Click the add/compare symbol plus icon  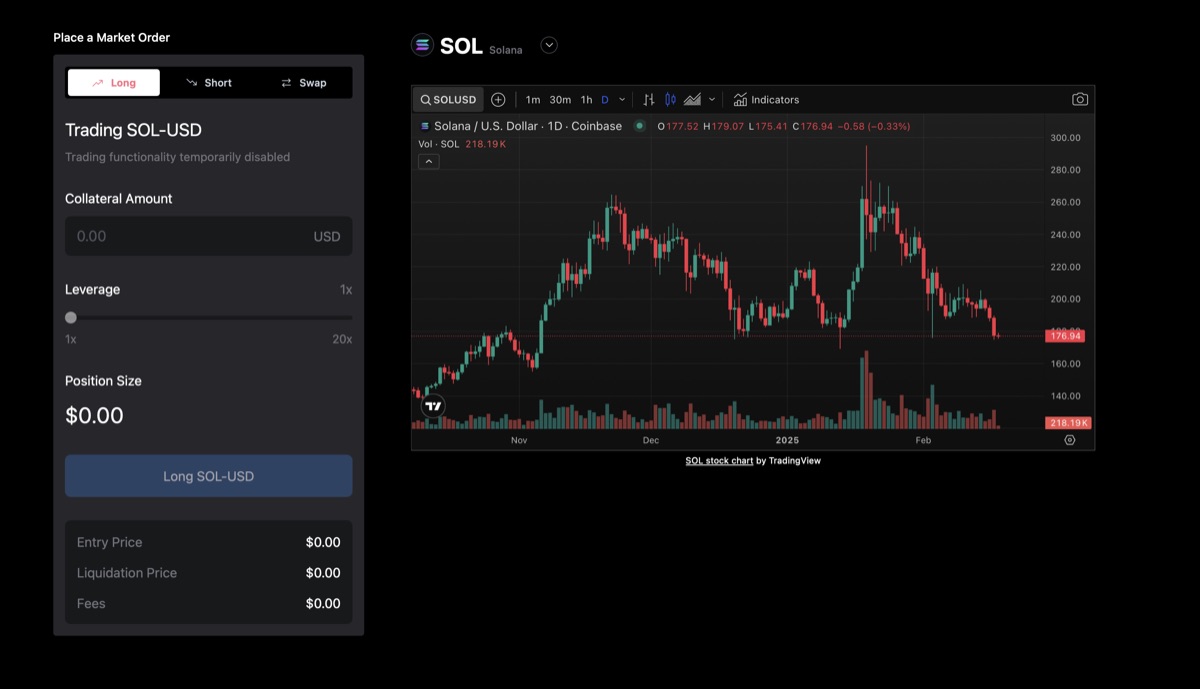tap(498, 100)
